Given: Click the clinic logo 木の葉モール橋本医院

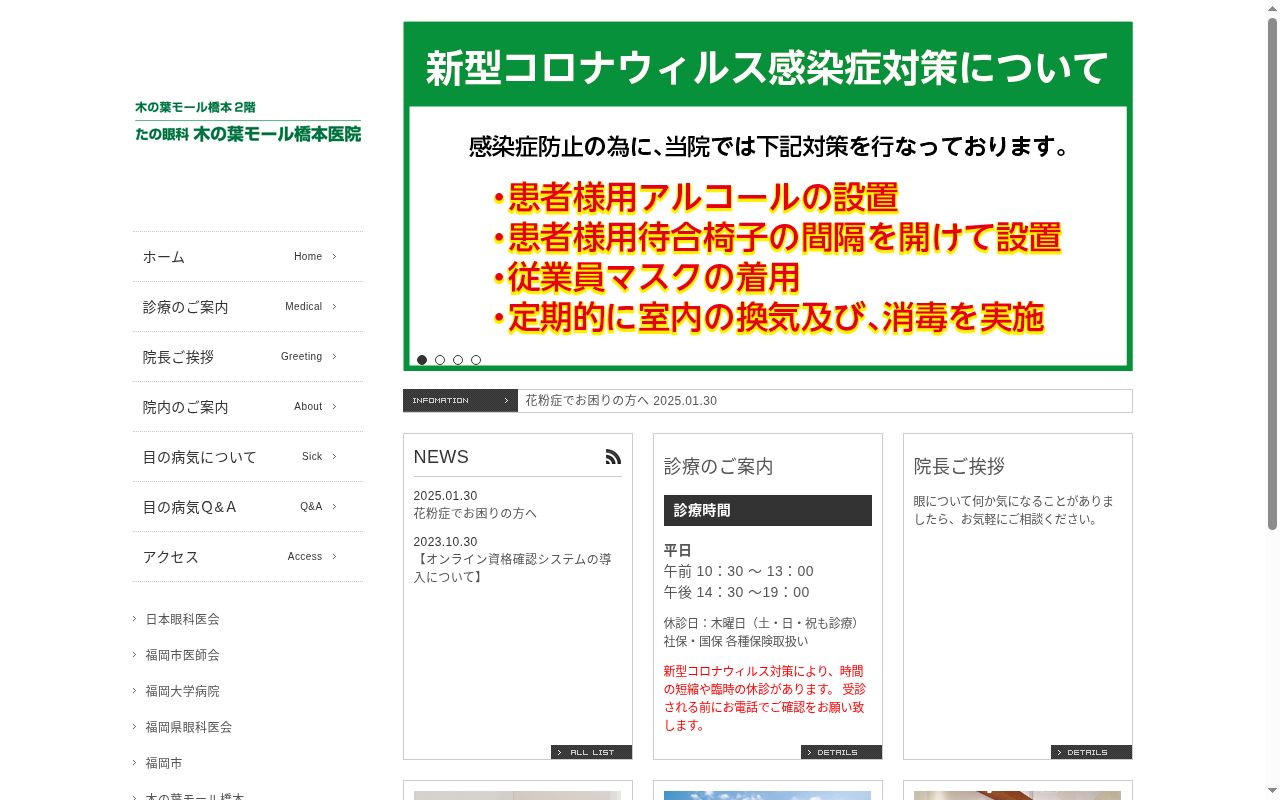Looking at the screenshot, I should pyautogui.click(x=248, y=122).
